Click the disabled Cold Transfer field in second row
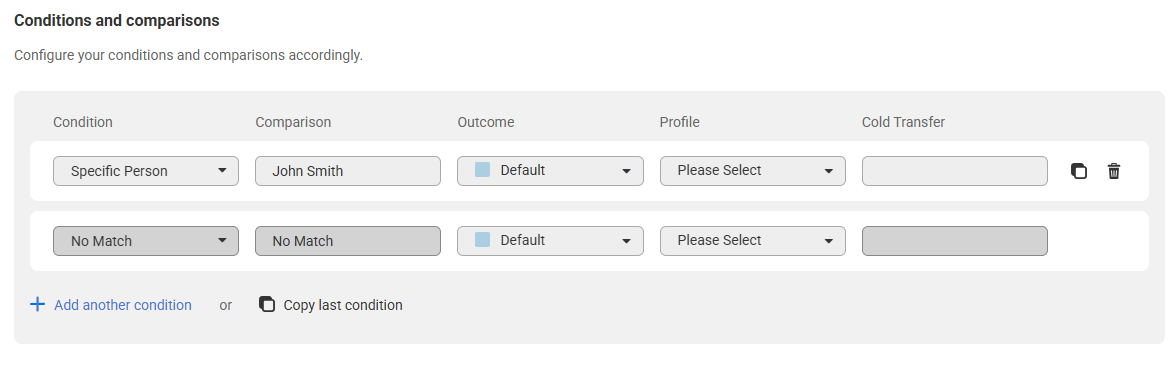The width and height of the screenshot is (1175, 367). pyautogui.click(x=955, y=241)
